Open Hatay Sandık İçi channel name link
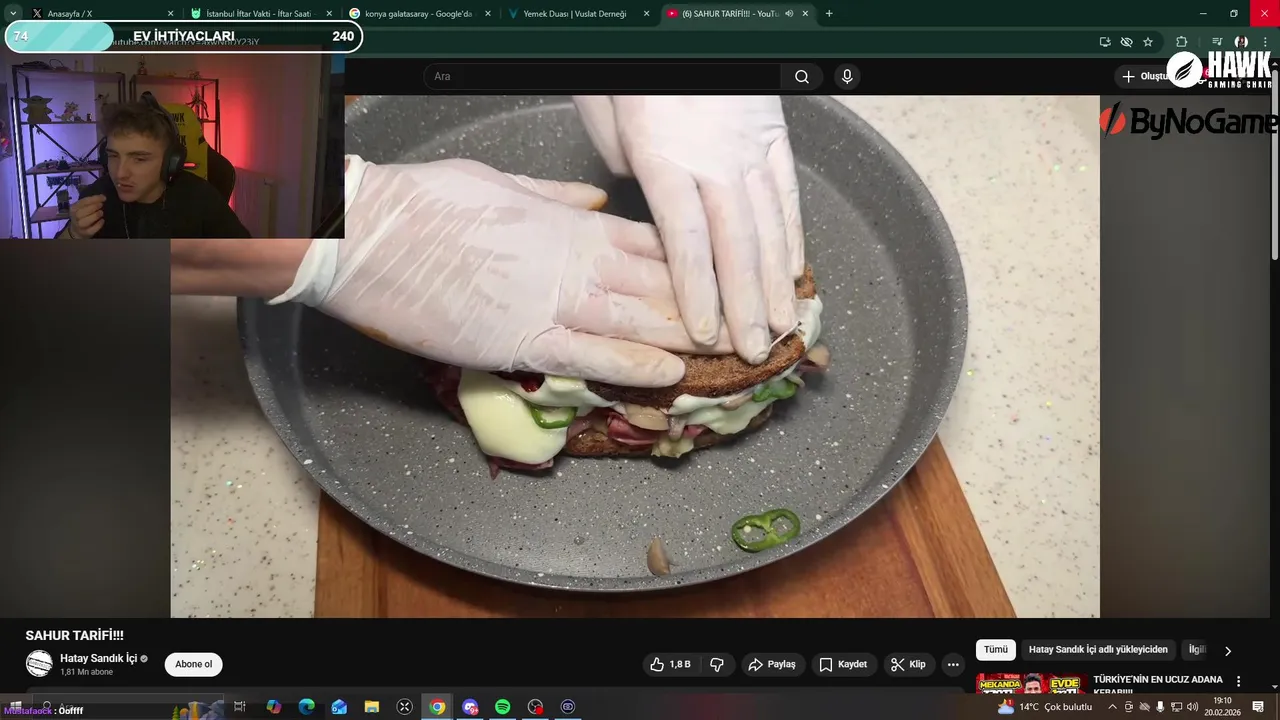Viewport: 1280px width, 720px height. (x=99, y=658)
